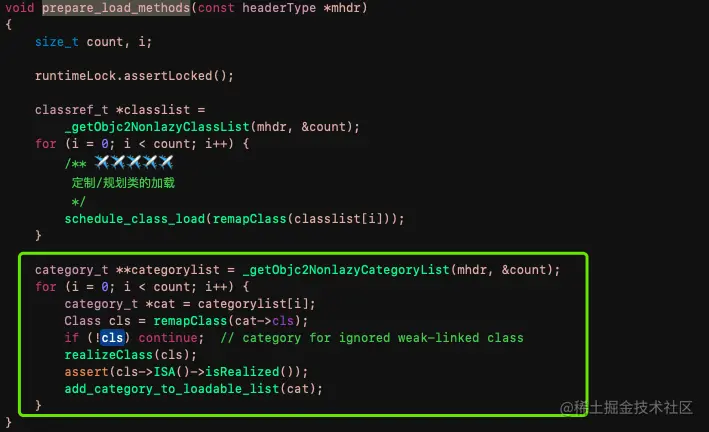The width and height of the screenshot is (709, 432).
Task: Click the comment about ignored weak-linked class
Action: [372, 338]
